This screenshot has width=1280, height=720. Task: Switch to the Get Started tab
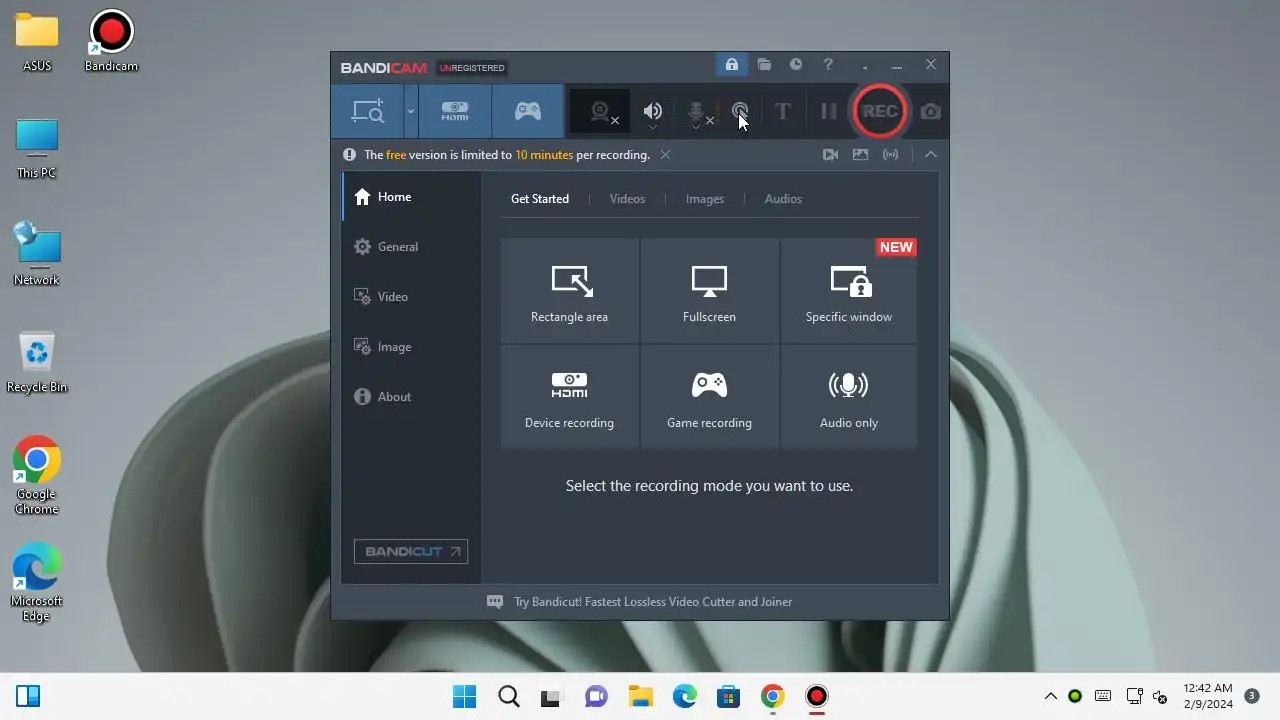(540, 199)
